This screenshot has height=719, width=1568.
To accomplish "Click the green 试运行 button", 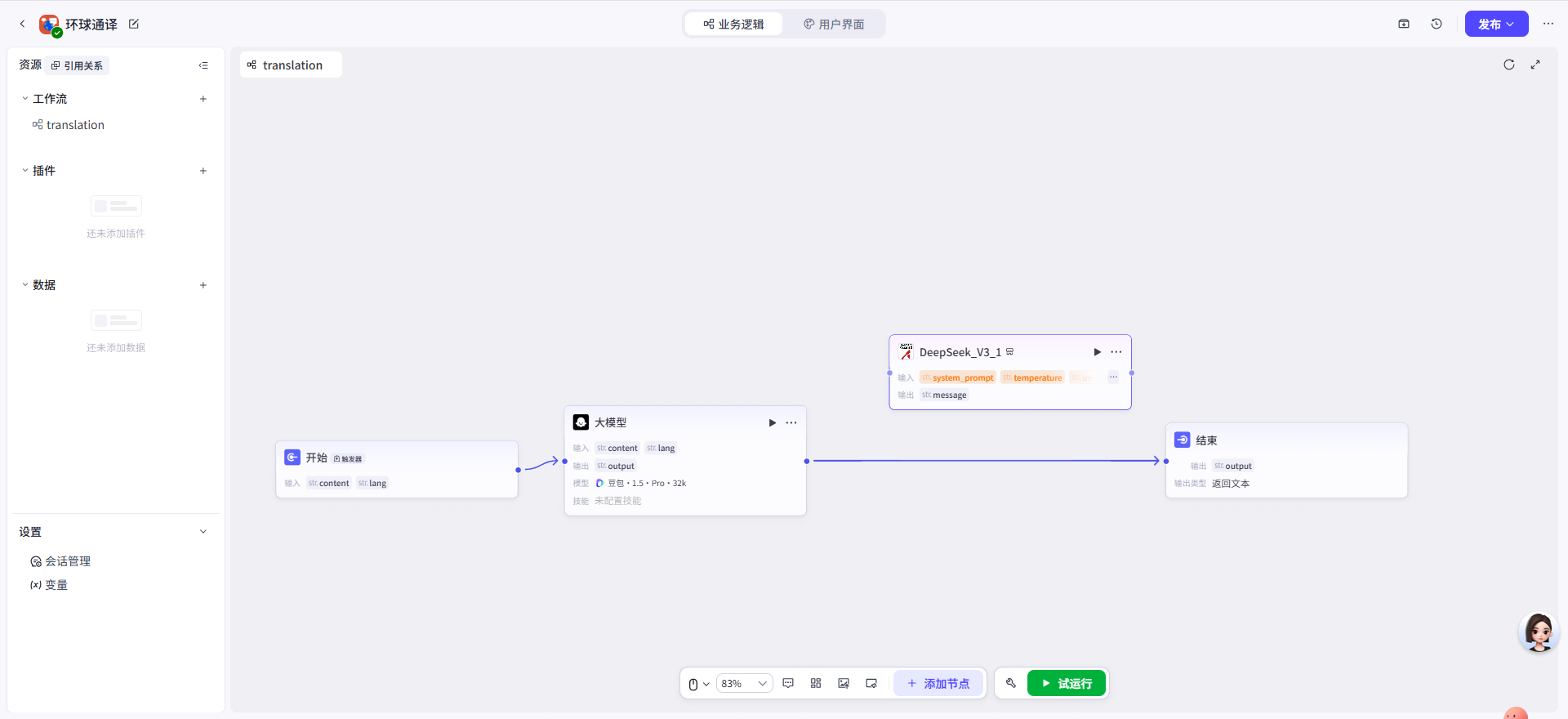I will pos(1067,684).
